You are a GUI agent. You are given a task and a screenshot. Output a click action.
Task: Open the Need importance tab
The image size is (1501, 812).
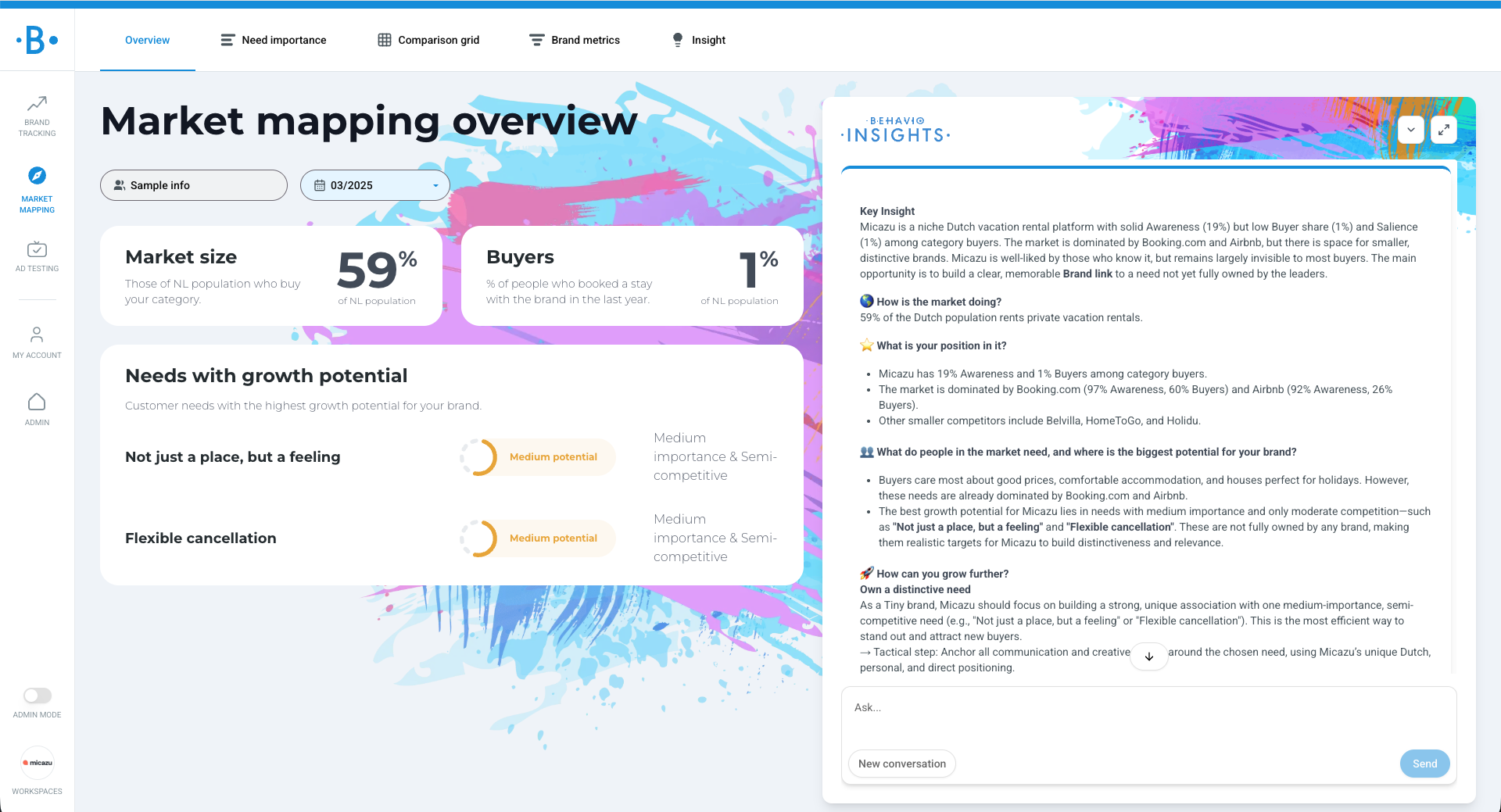pos(274,40)
